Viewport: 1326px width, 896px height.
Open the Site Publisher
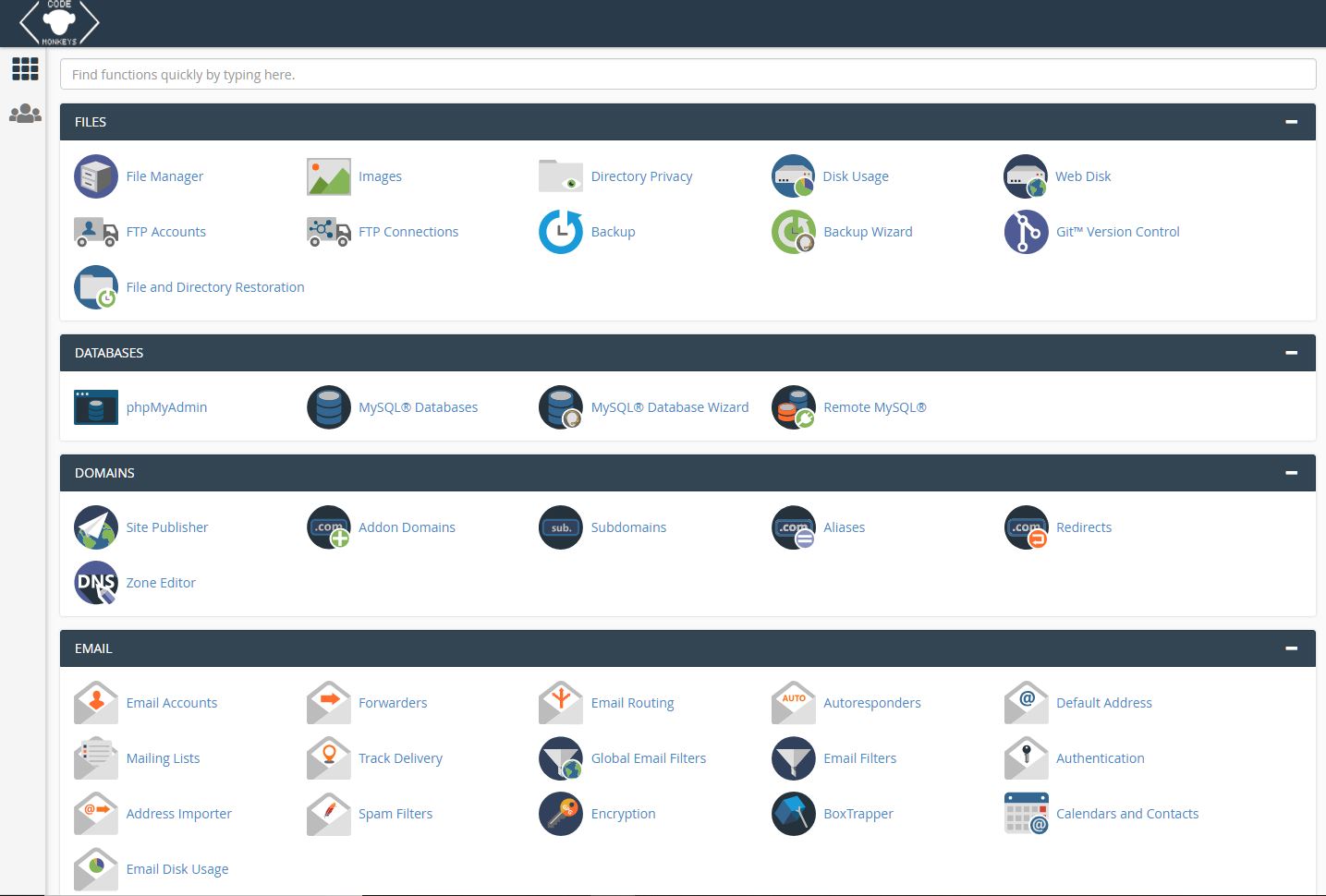point(166,527)
